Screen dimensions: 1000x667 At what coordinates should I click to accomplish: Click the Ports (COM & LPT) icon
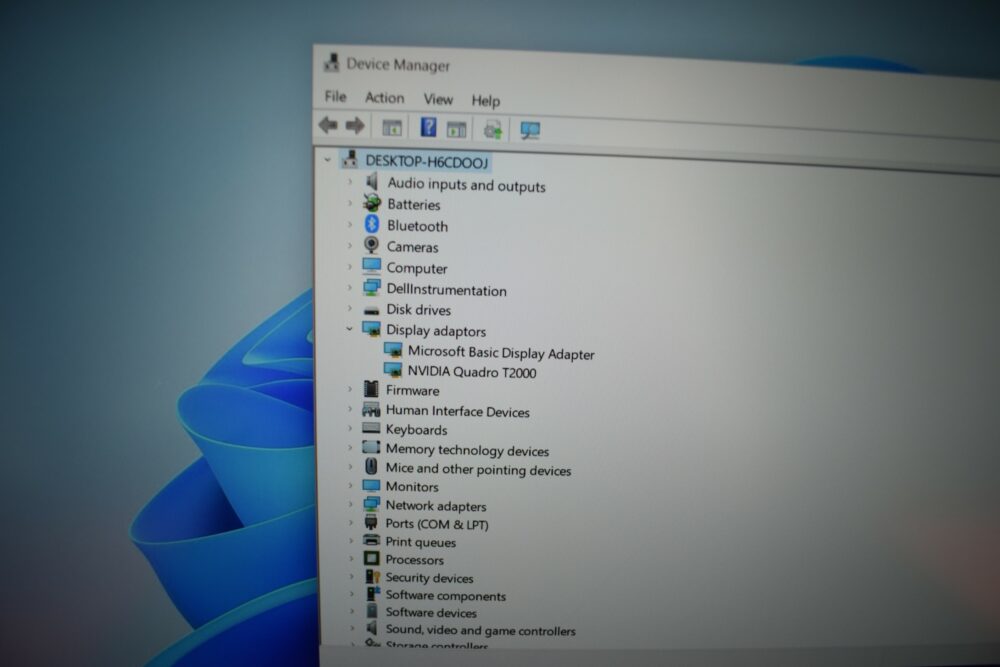pyautogui.click(x=371, y=522)
